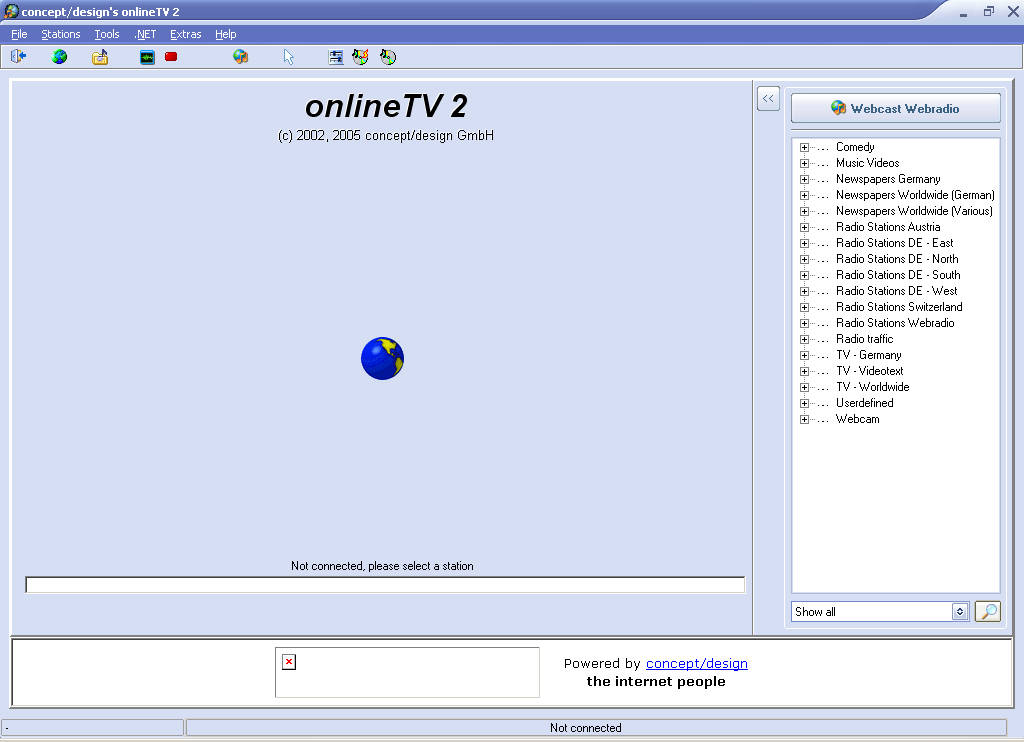
Task: Click the connection progress bar
Action: [x=385, y=585]
